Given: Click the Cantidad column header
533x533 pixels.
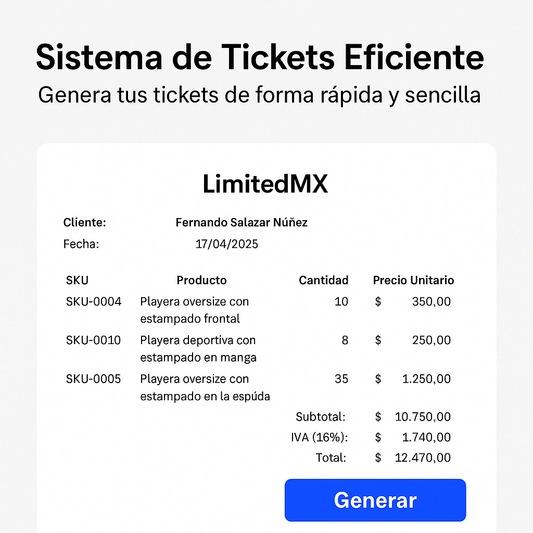Looking at the screenshot, I should coord(324,280).
